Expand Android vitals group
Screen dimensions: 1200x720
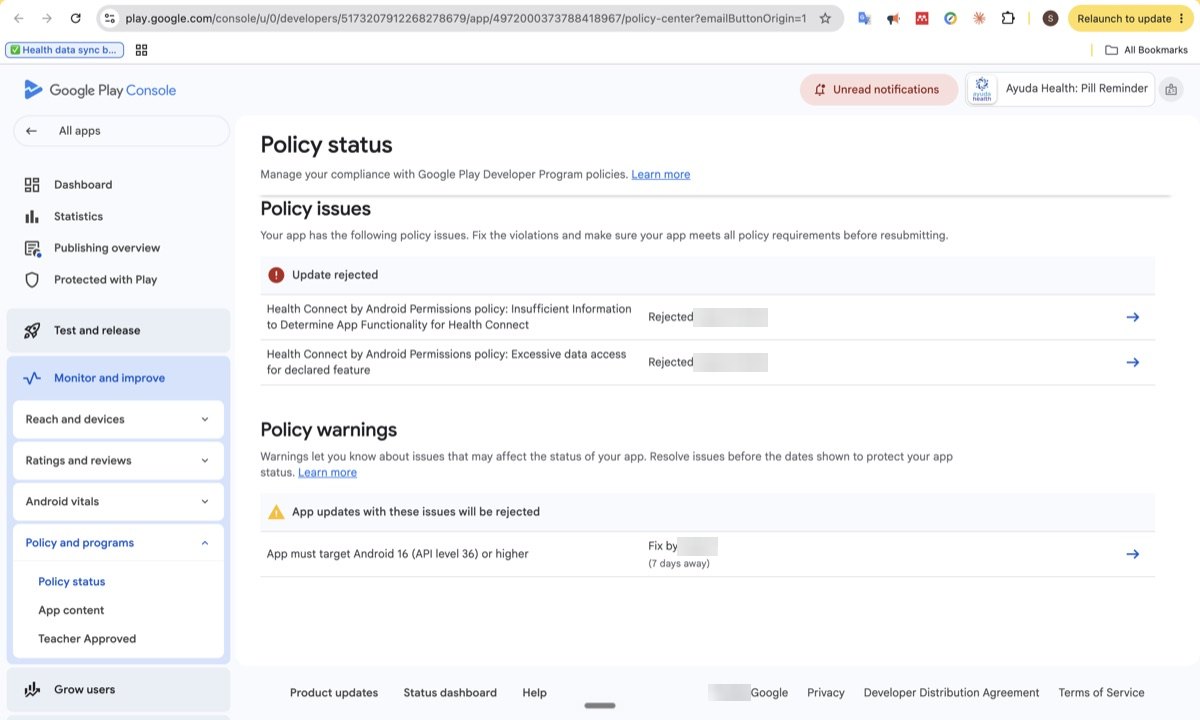click(118, 501)
